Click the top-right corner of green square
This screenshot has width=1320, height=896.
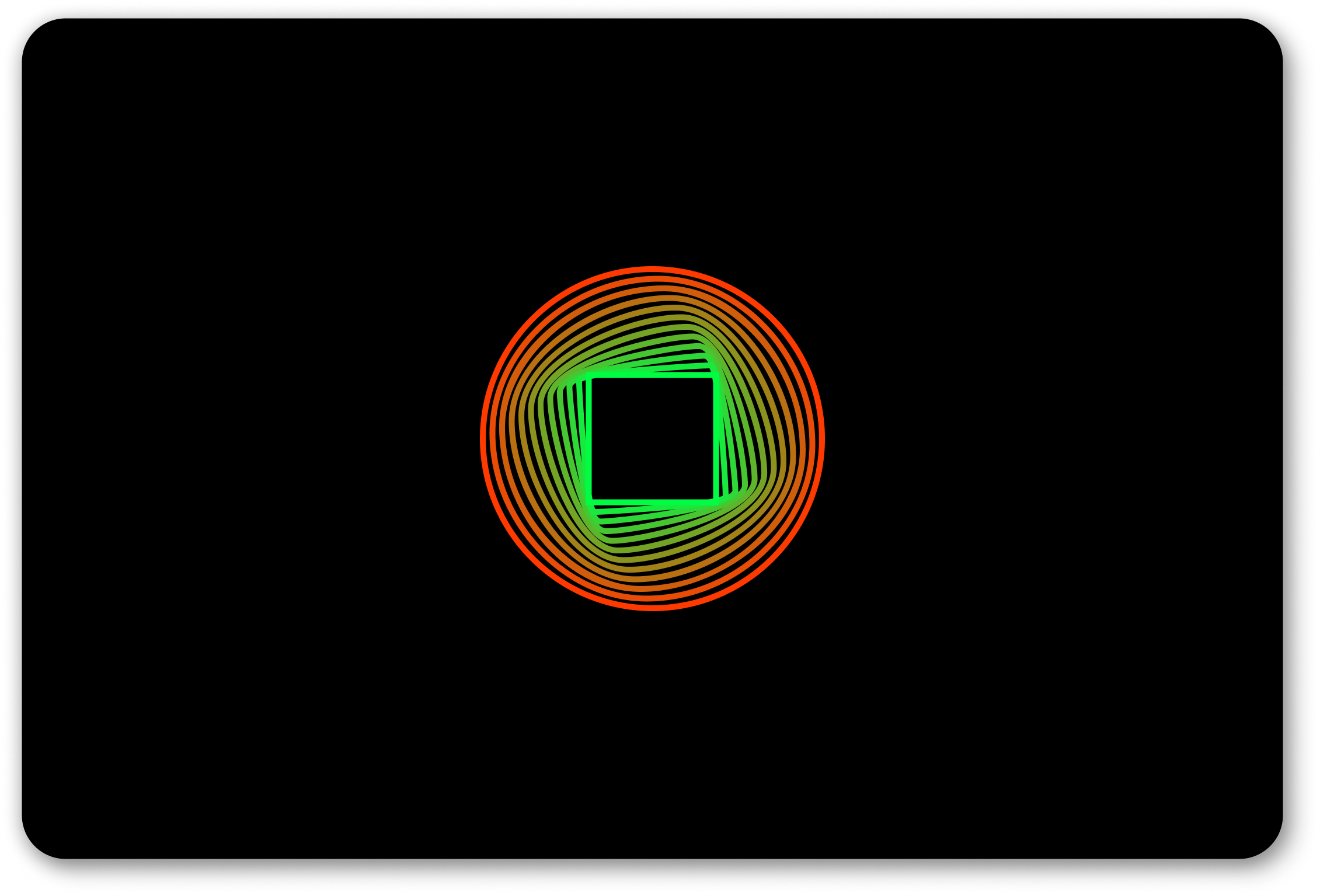716,375
